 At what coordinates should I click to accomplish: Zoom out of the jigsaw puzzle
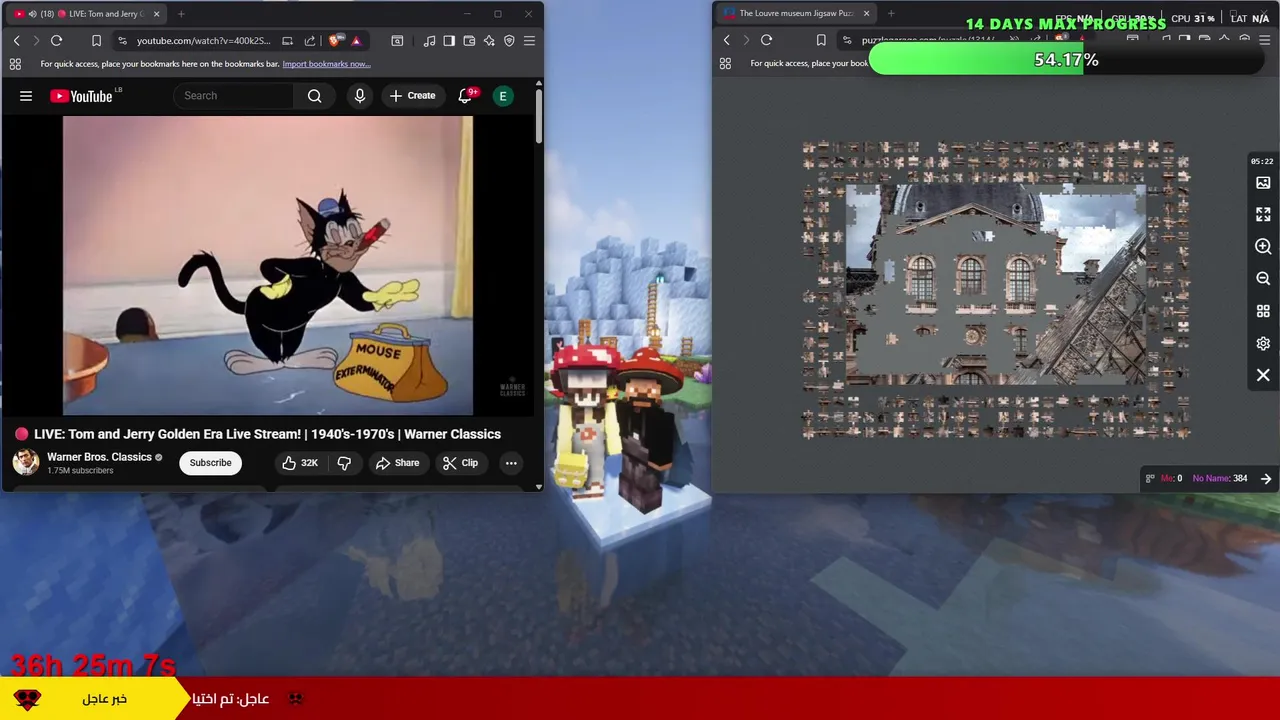1263,279
